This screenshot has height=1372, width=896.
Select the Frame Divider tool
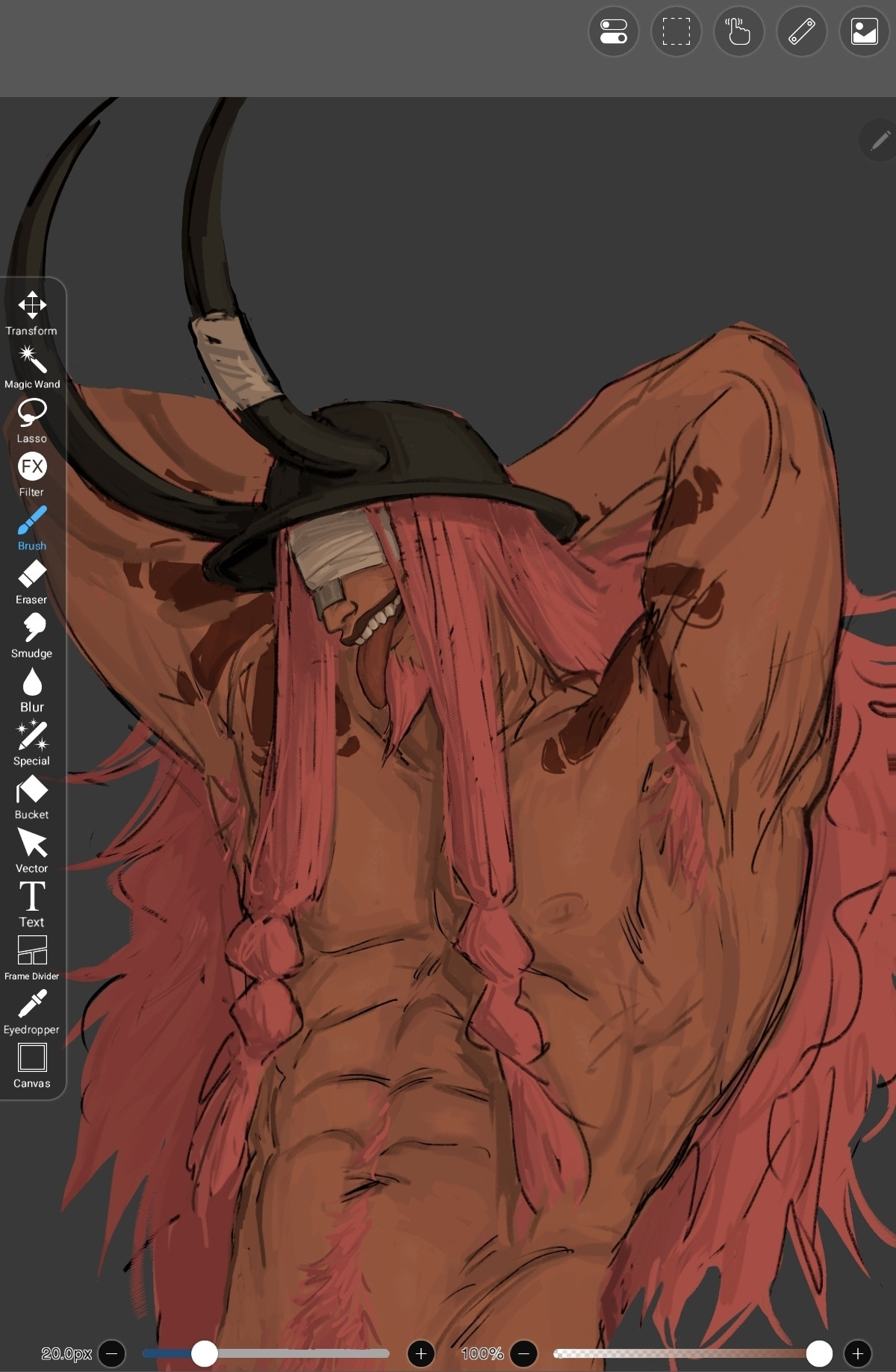pos(32,958)
